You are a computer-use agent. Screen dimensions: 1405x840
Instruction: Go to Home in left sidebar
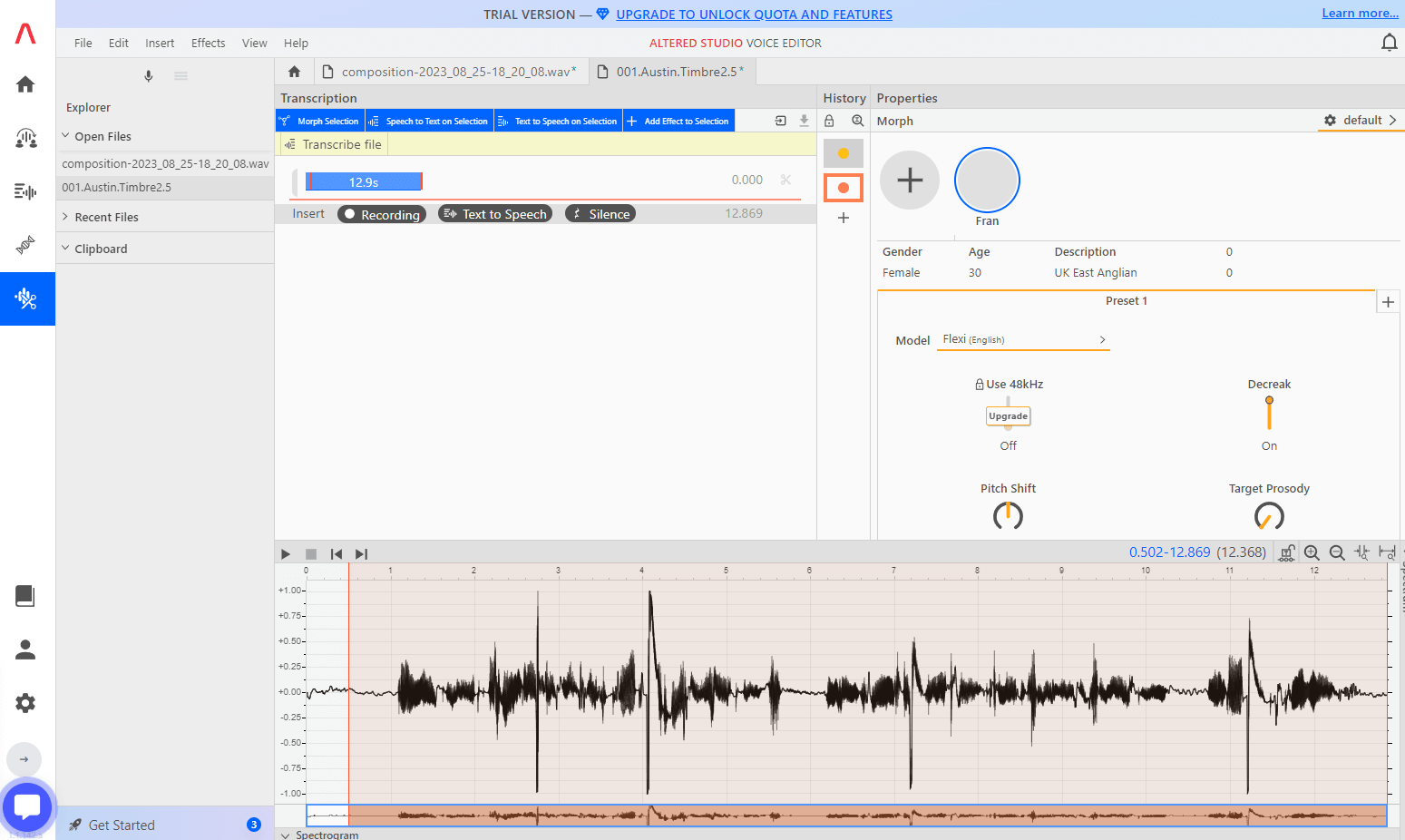click(25, 84)
